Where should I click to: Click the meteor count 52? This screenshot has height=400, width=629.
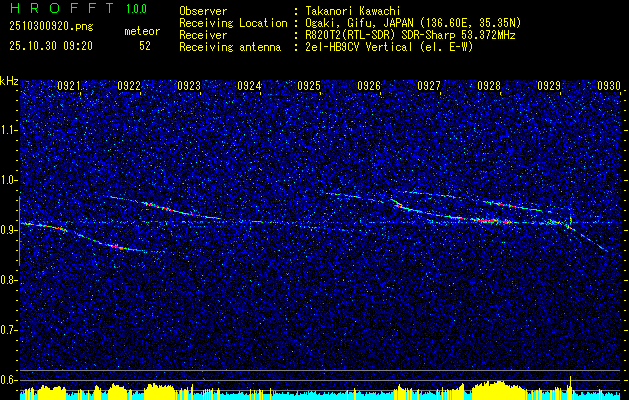[145, 46]
